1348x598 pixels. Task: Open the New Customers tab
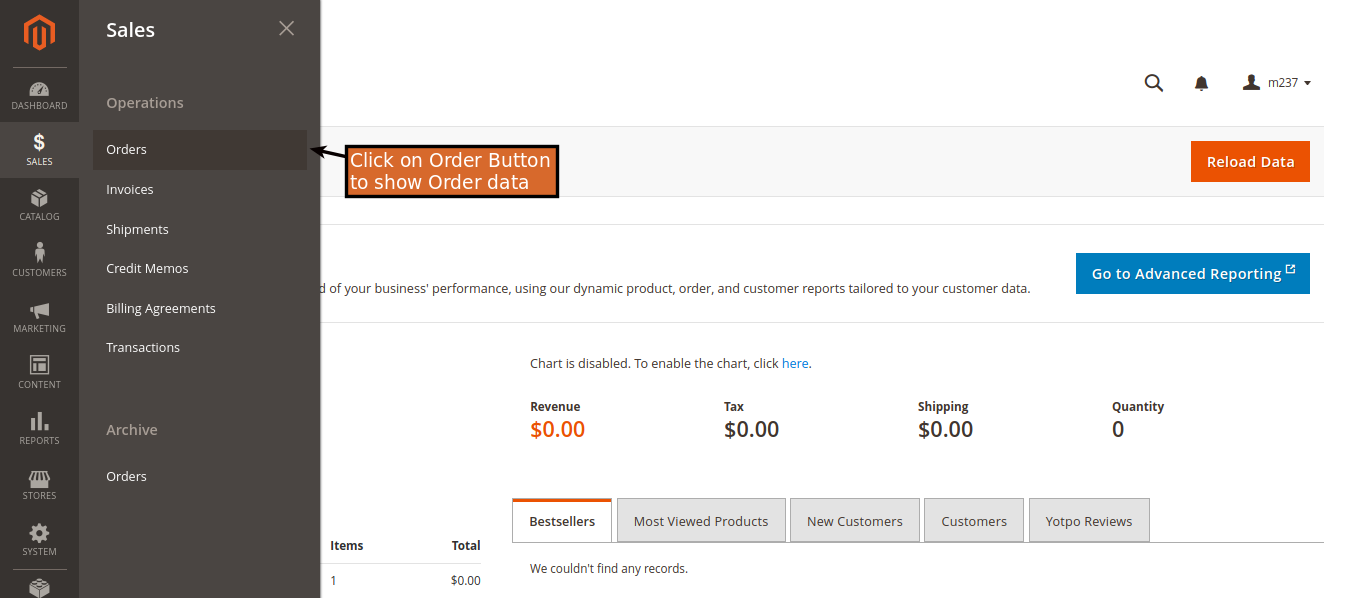click(854, 520)
